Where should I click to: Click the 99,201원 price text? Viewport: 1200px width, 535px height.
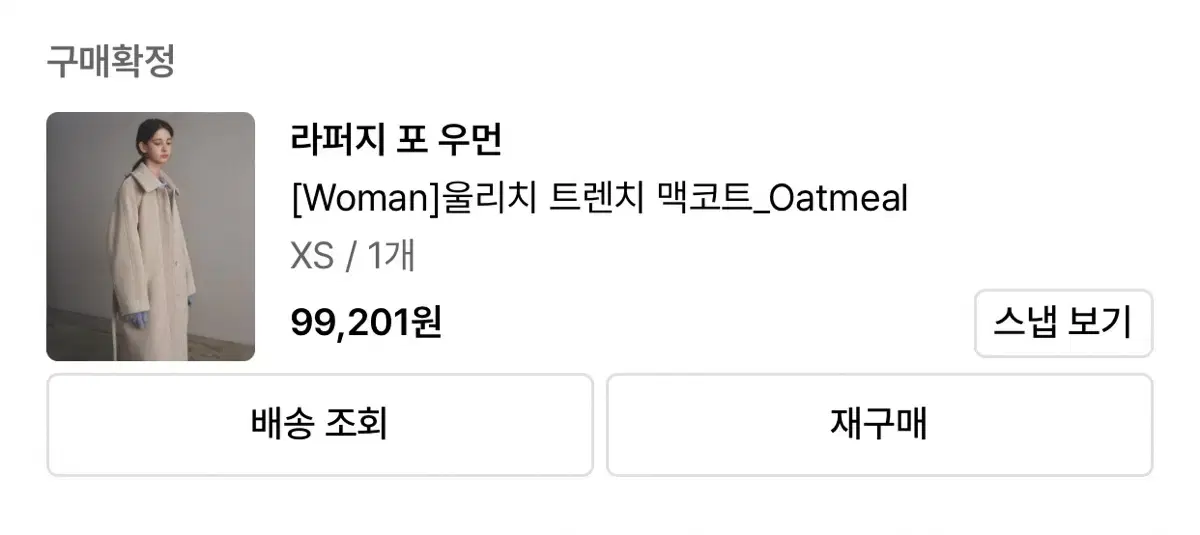(x=366, y=322)
